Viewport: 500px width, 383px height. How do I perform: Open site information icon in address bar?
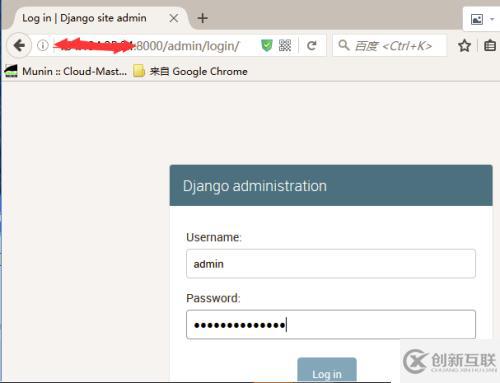tap(43, 45)
